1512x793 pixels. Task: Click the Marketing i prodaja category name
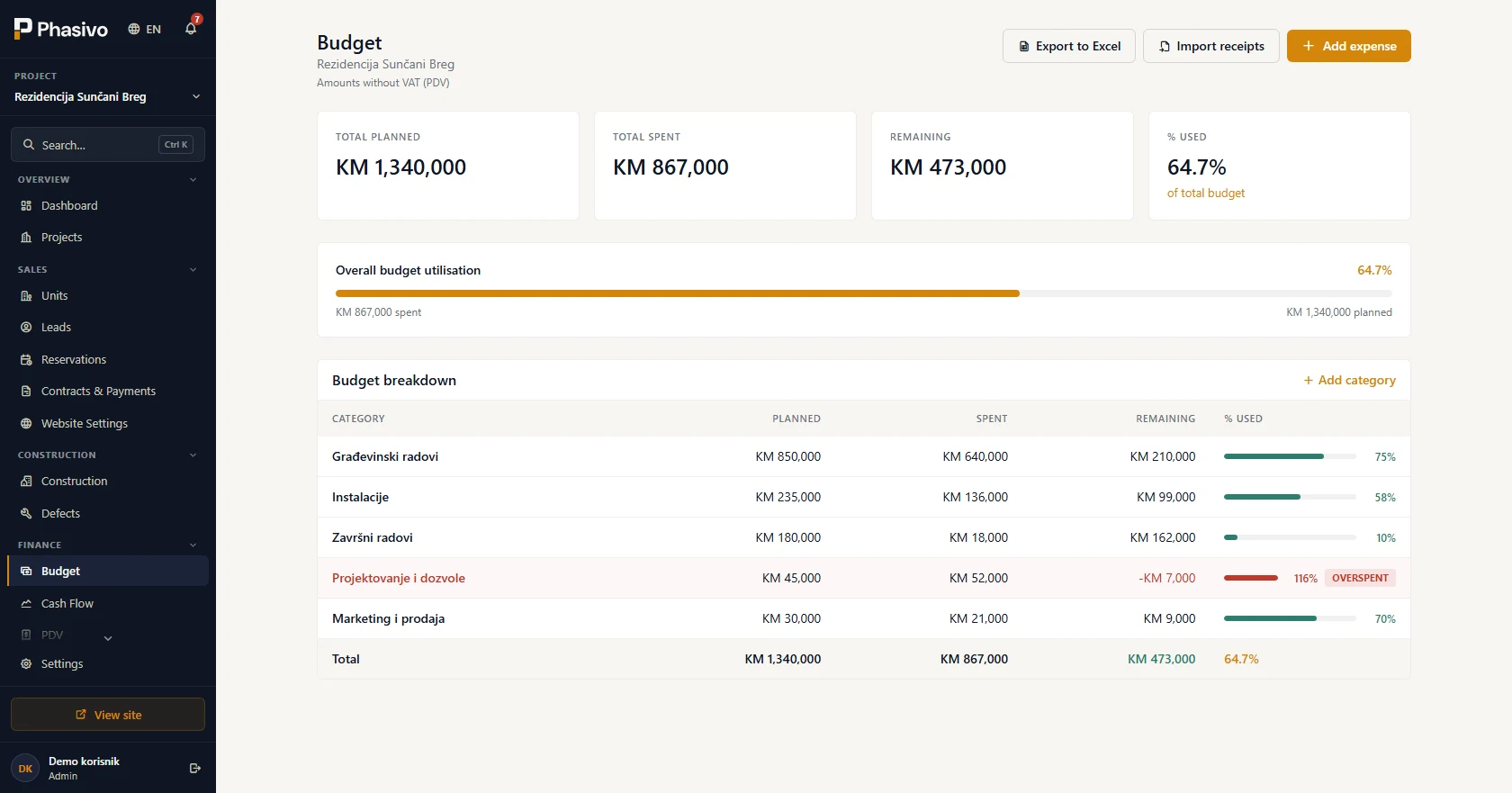click(389, 618)
